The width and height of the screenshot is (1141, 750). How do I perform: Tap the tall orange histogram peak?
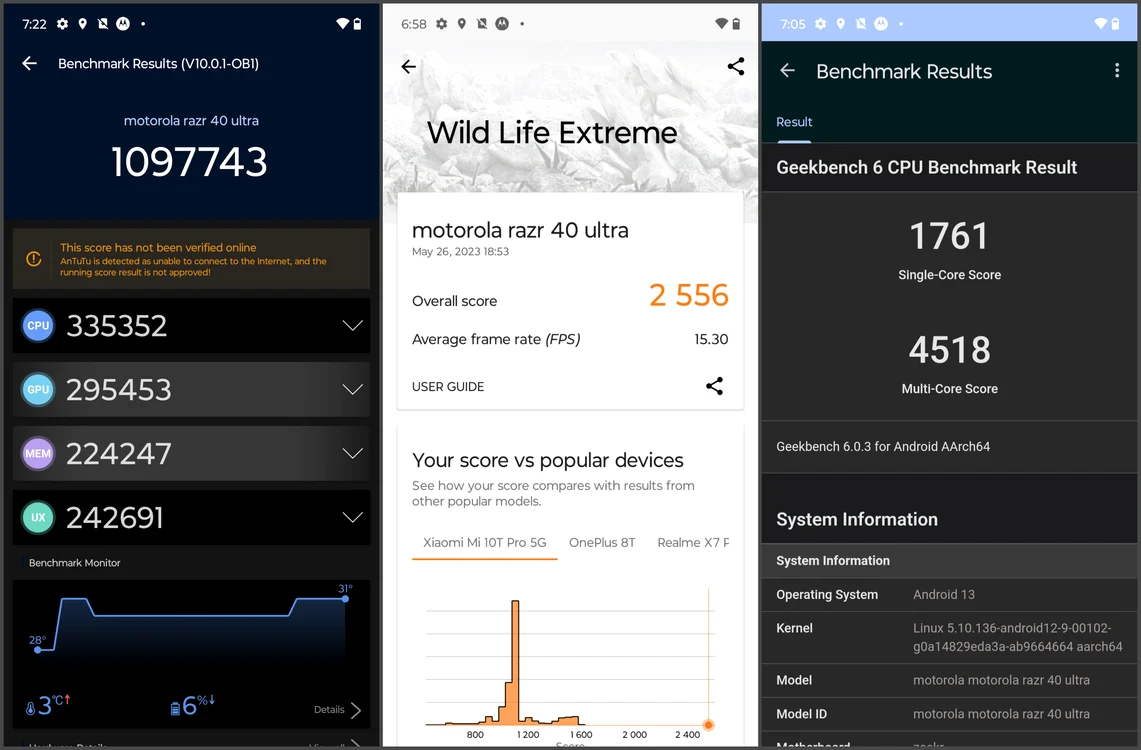(x=515, y=662)
